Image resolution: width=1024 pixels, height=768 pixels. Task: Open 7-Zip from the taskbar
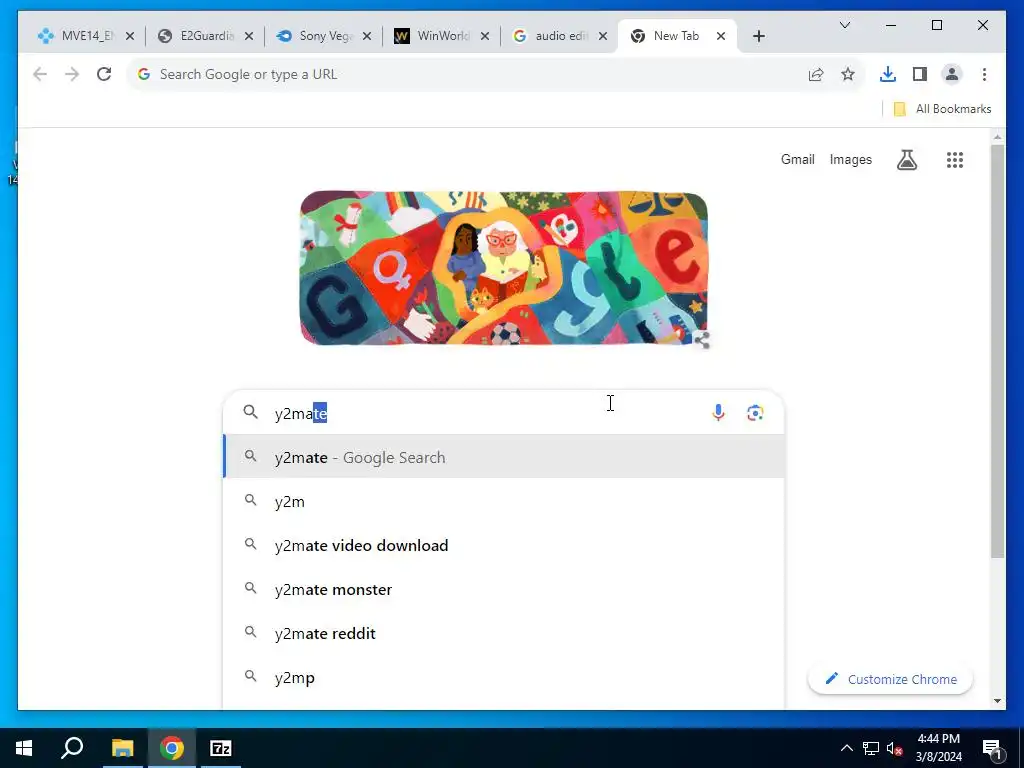pyautogui.click(x=221, y=748)
